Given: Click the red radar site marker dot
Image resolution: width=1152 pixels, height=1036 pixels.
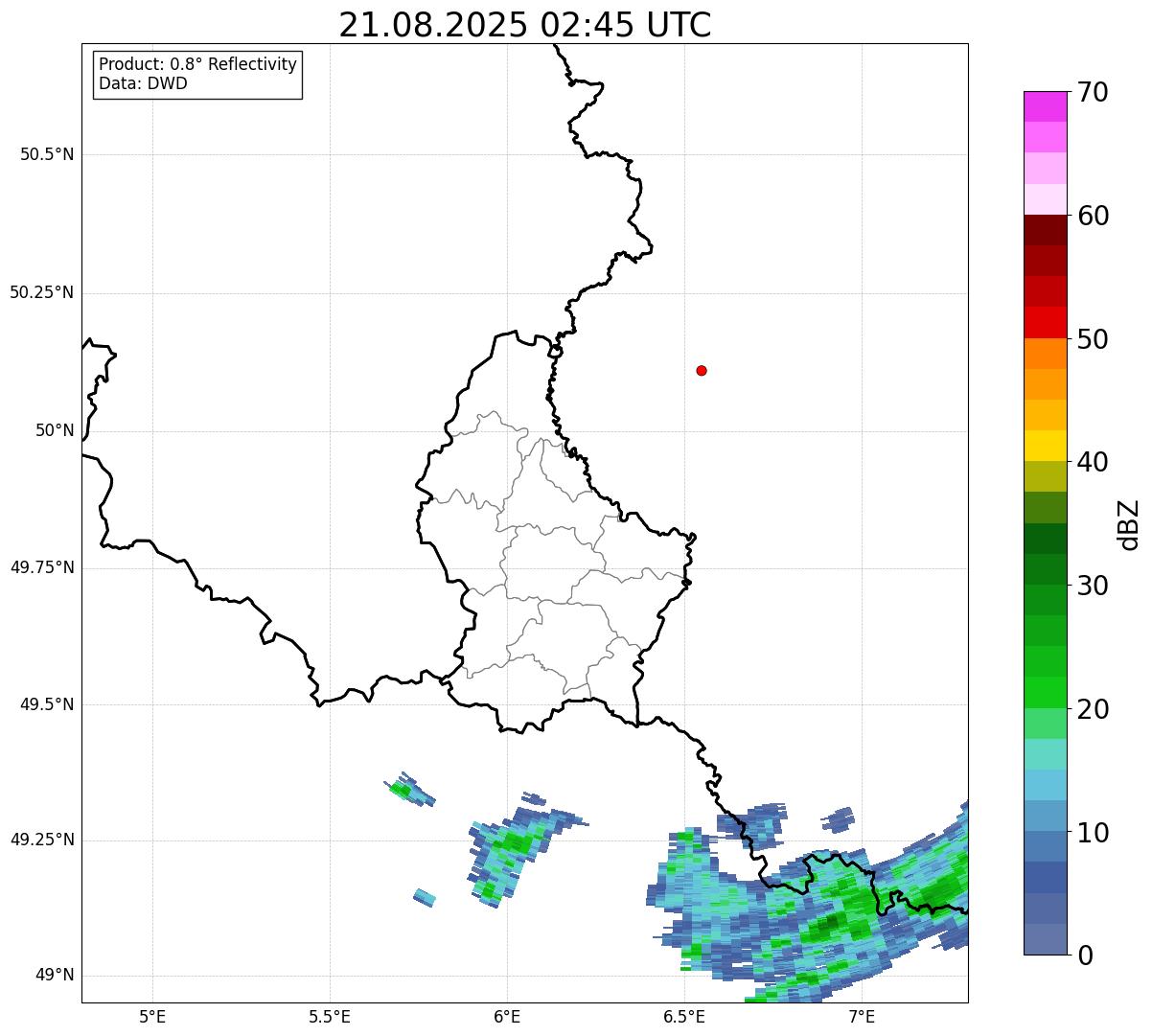Looking at the screenshot, I should point(702,370).
